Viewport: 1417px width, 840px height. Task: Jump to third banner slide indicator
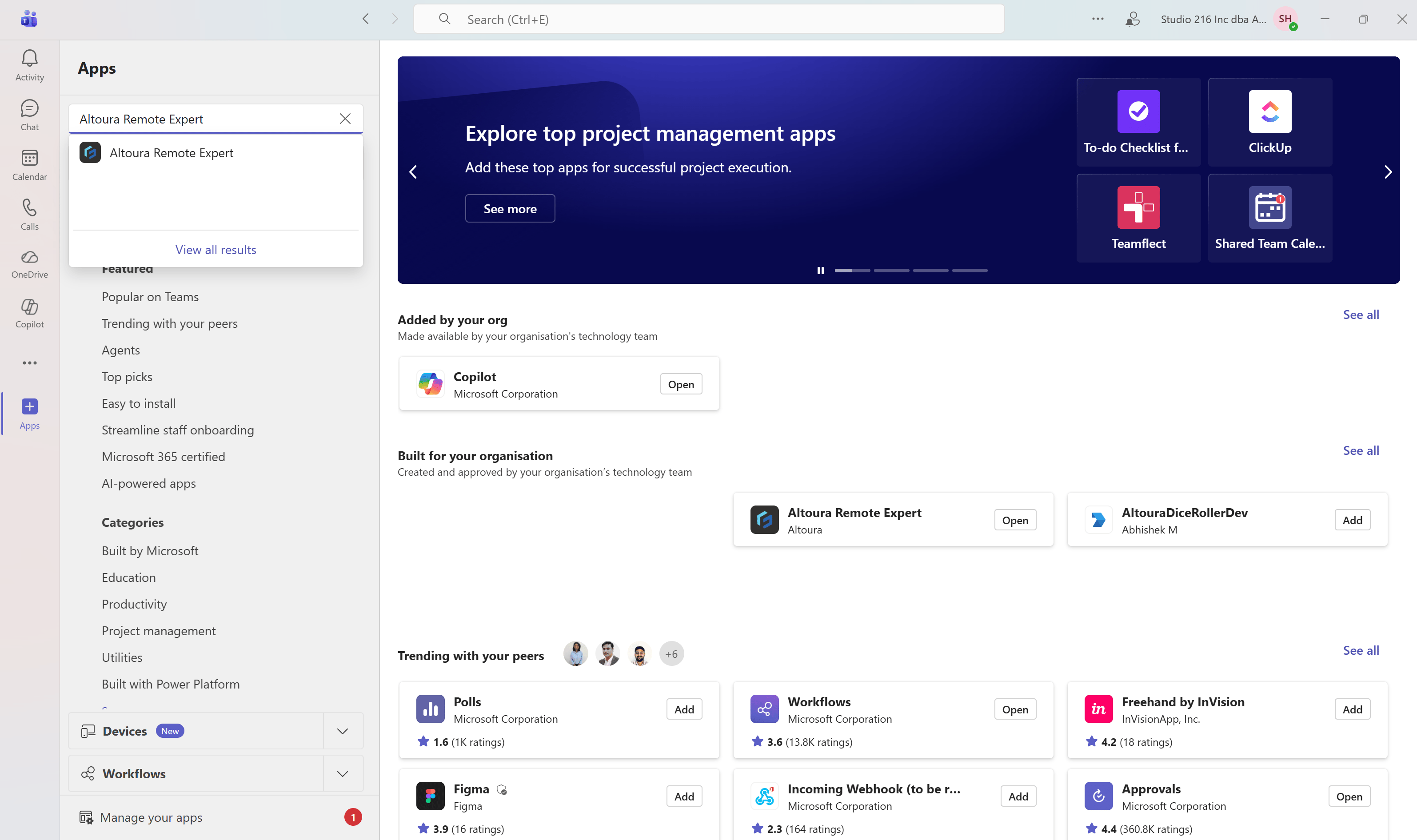(931, 271)
